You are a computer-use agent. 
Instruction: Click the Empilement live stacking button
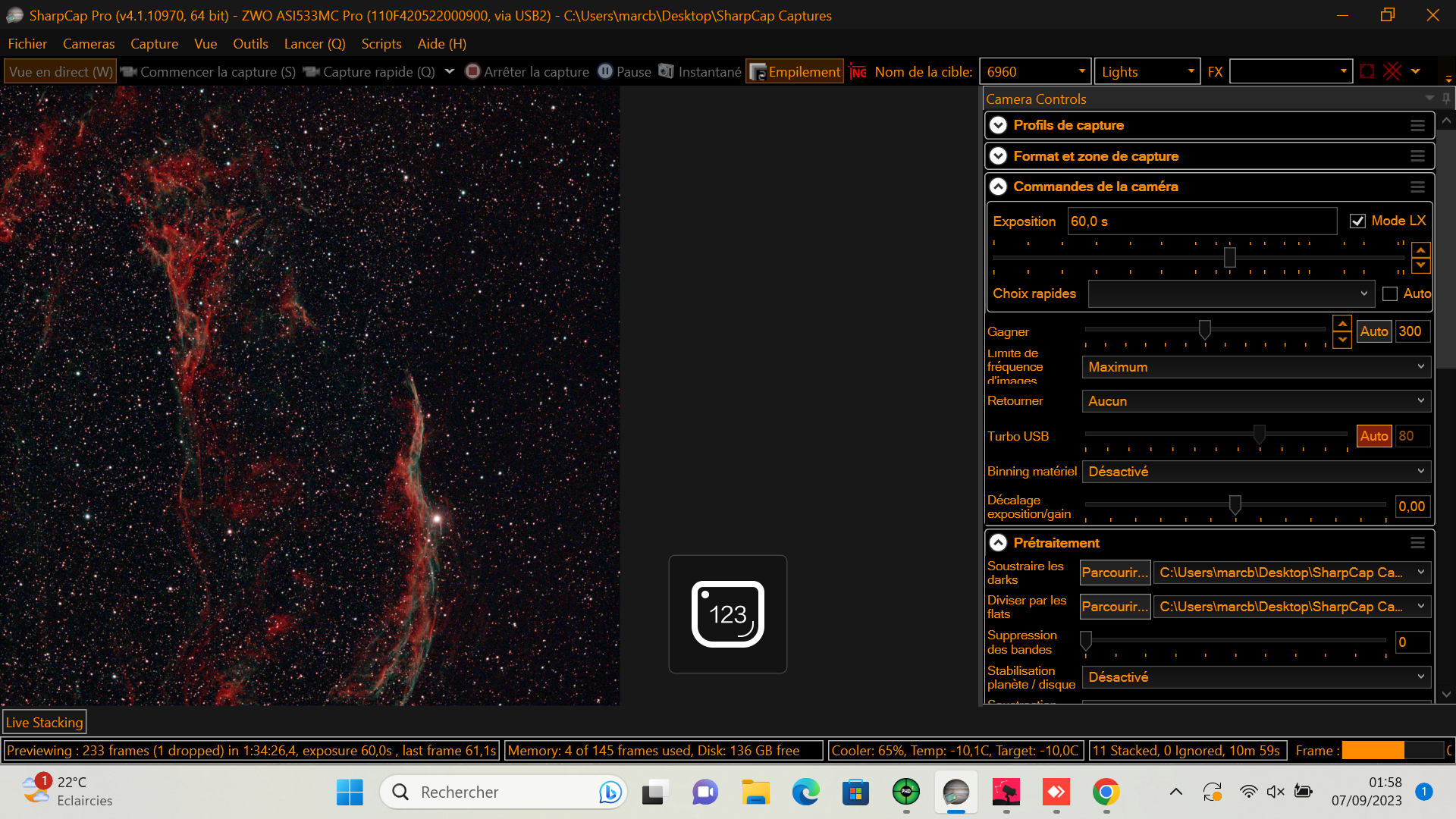pyautogui.click(x=795, y=71)
